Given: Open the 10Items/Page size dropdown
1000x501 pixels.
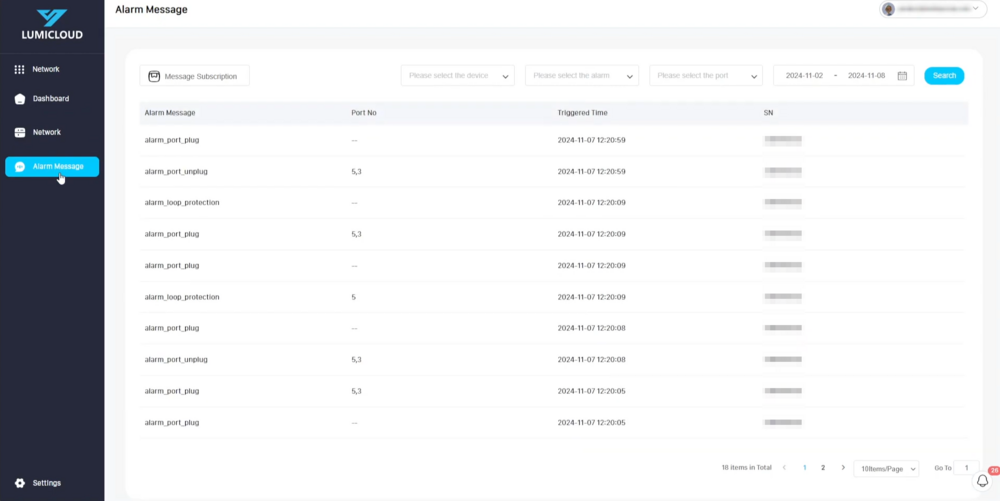Looking at the screenshot, I should (886, 468).
